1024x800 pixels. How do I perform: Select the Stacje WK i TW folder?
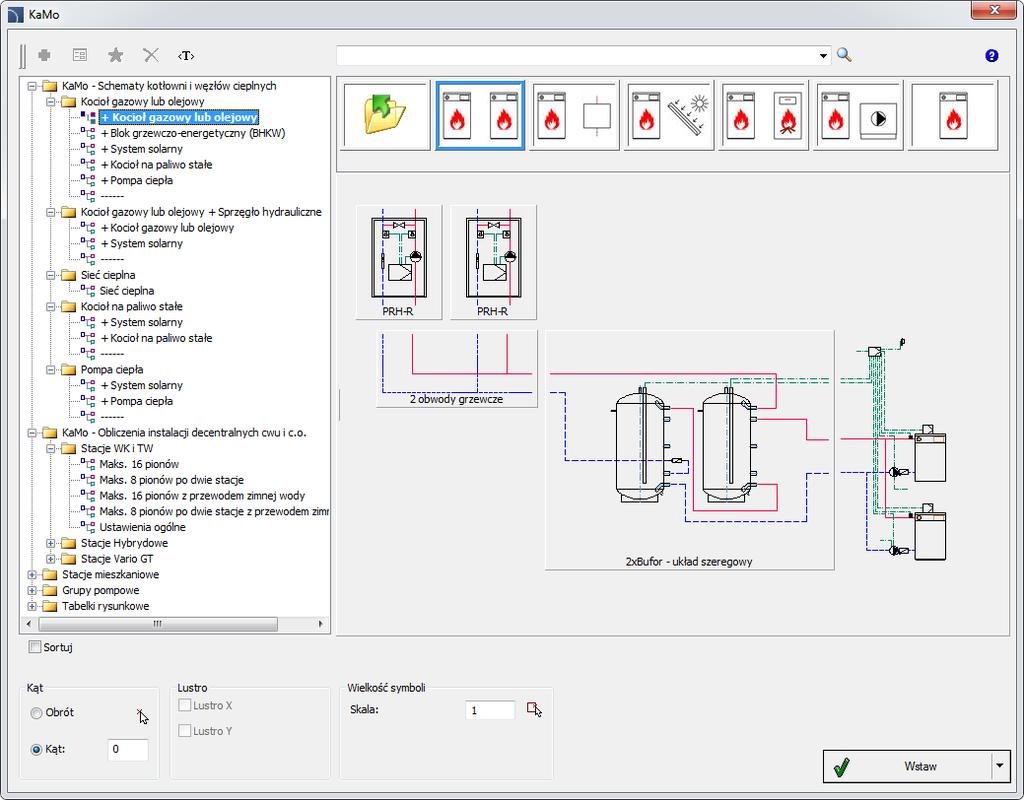click(x=117, y=449)
